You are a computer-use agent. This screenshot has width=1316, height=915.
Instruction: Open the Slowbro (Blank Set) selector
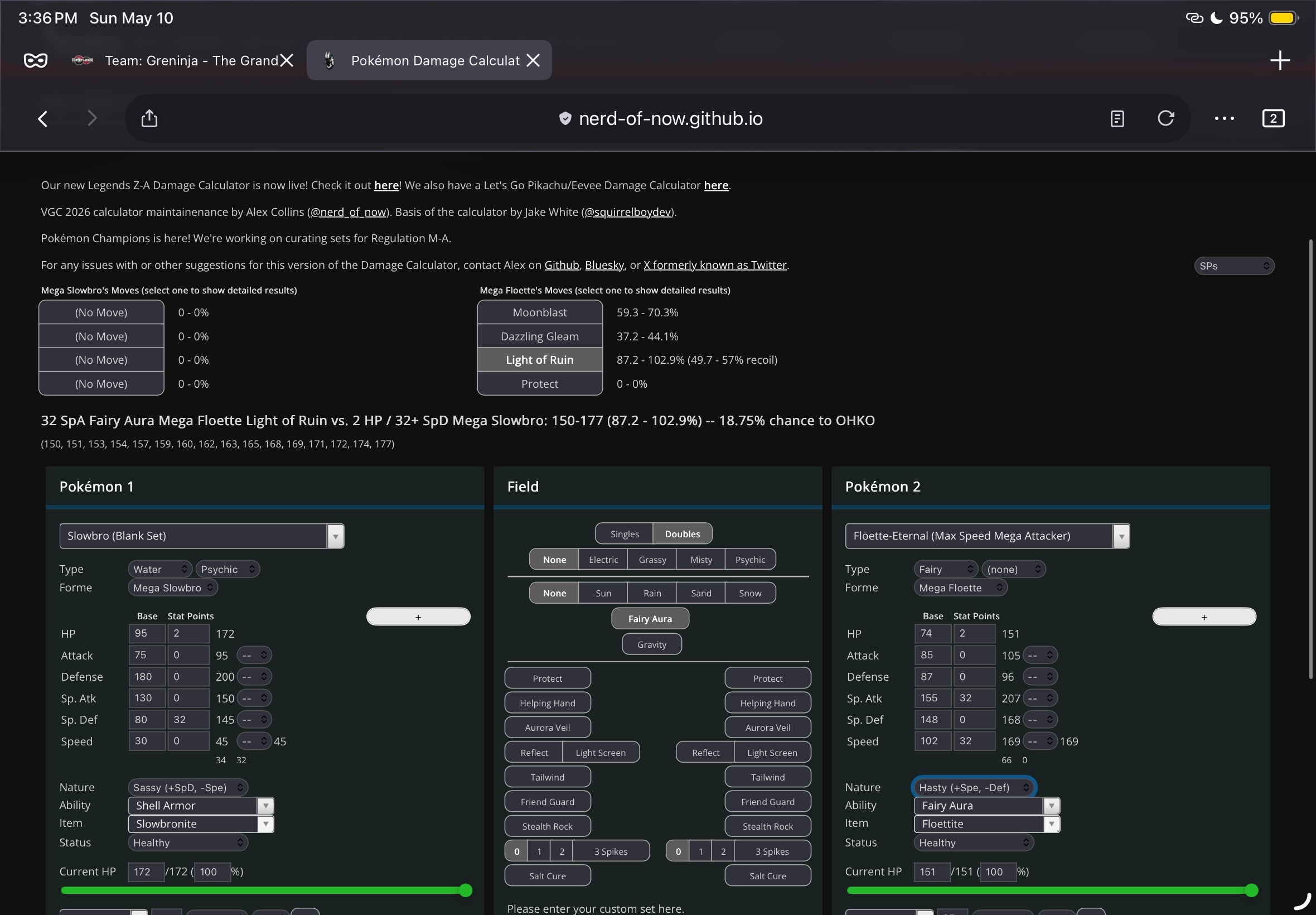[x=202, y=536]
